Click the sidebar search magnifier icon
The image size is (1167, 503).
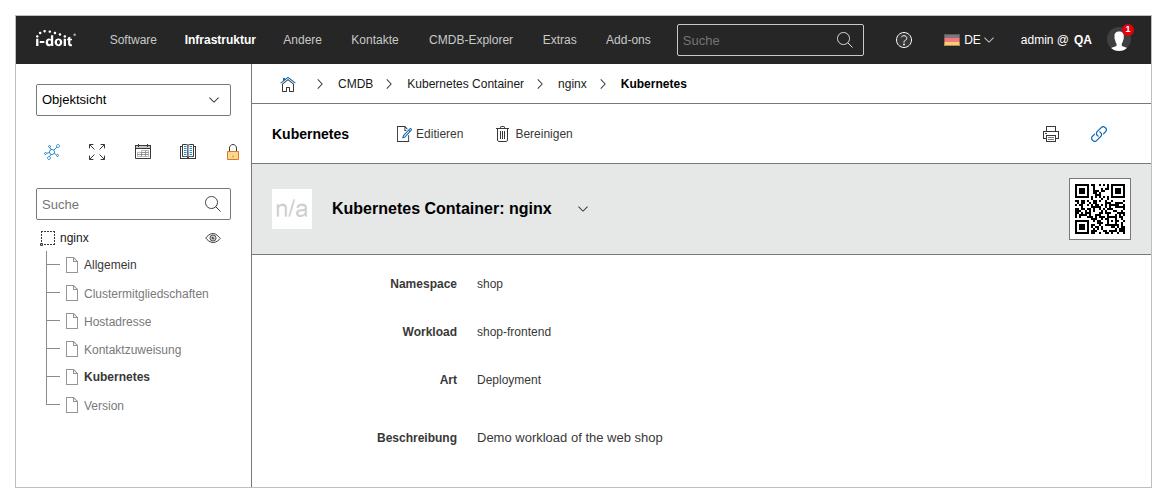pyautogui.click(x=213, y=204)
